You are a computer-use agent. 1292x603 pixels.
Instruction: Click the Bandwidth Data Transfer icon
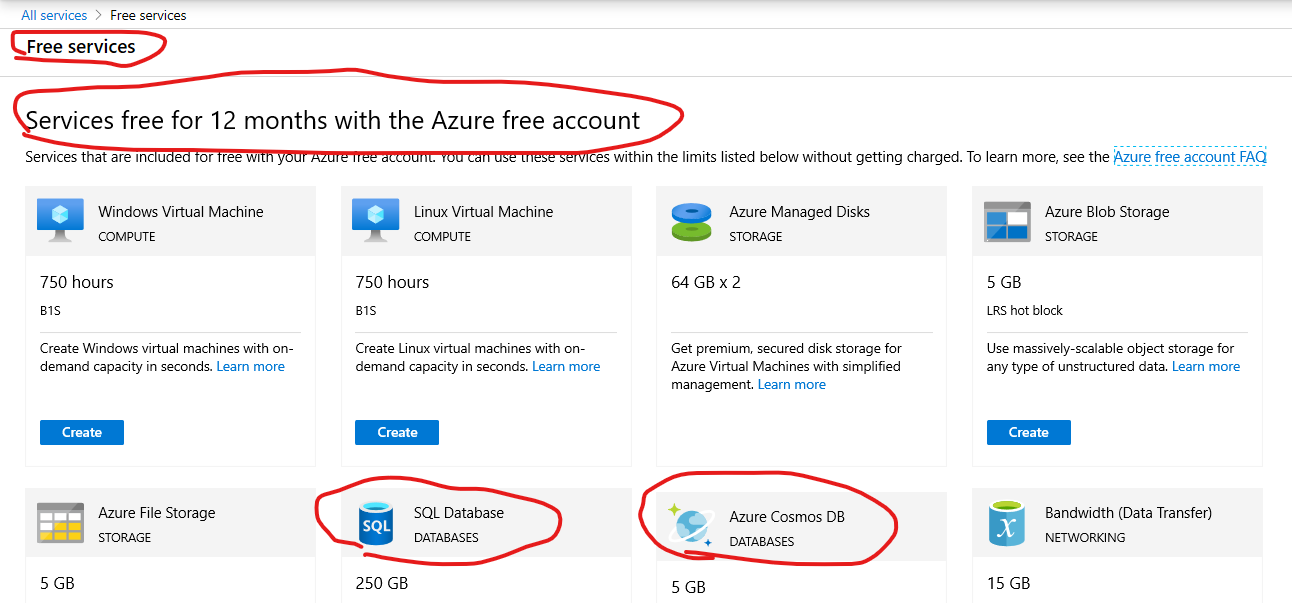pos(1007,523)
